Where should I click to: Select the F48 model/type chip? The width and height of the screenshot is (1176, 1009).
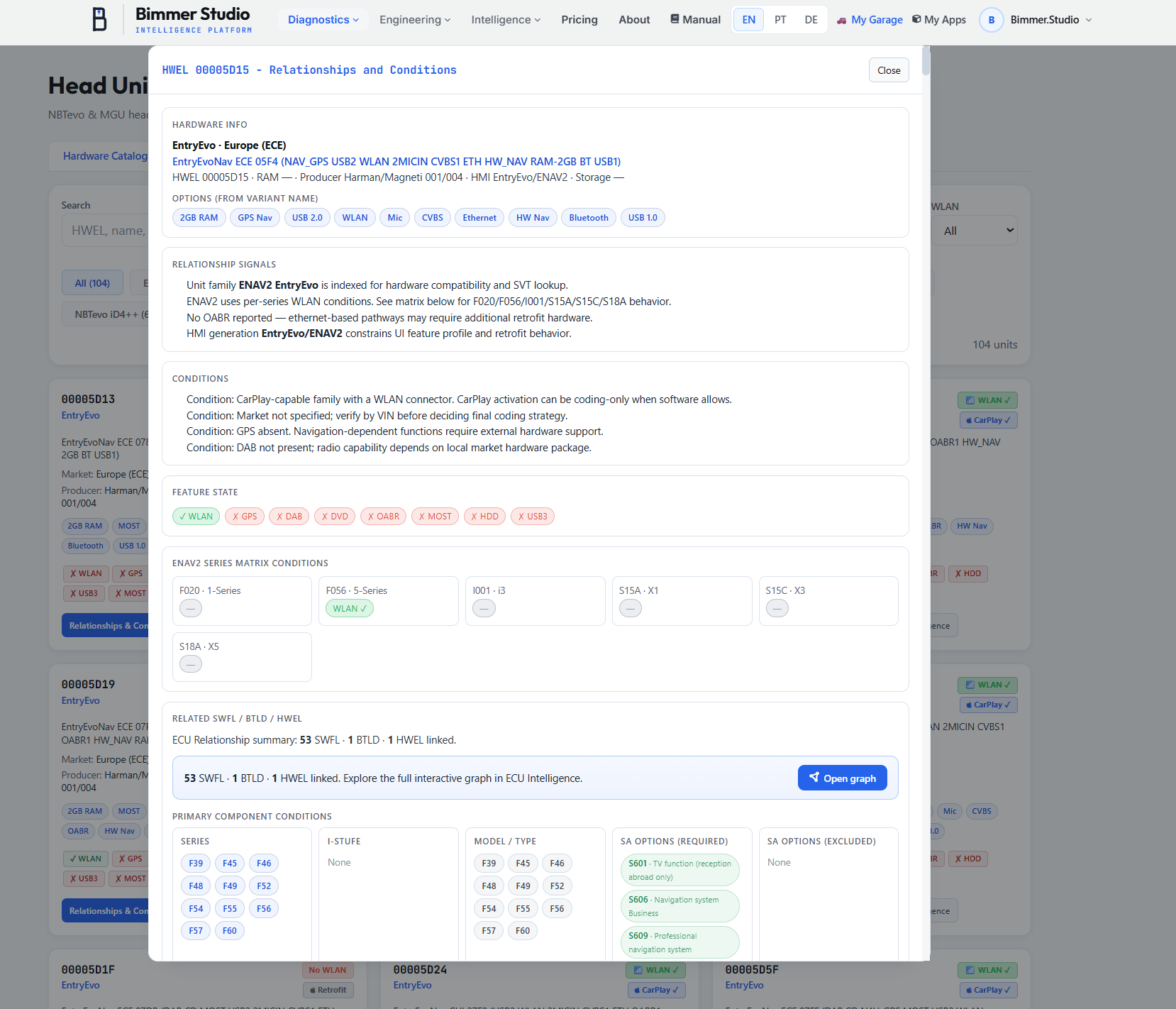(489, 886)
